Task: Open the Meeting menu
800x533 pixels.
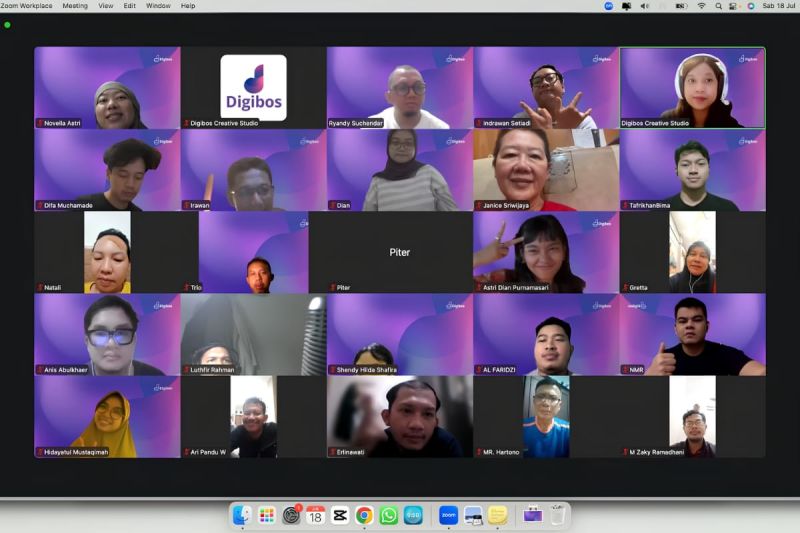Action: (x=75, y=6)
